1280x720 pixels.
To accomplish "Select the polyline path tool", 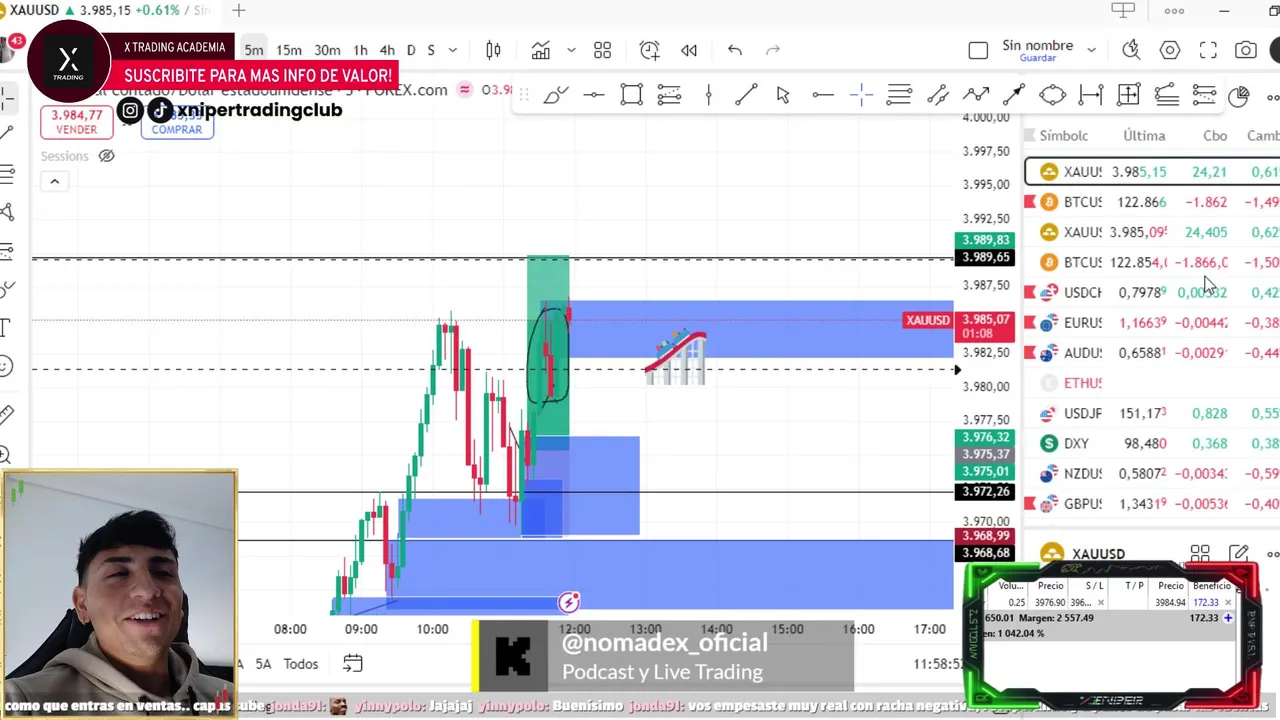I will click(x=975, y=95).
